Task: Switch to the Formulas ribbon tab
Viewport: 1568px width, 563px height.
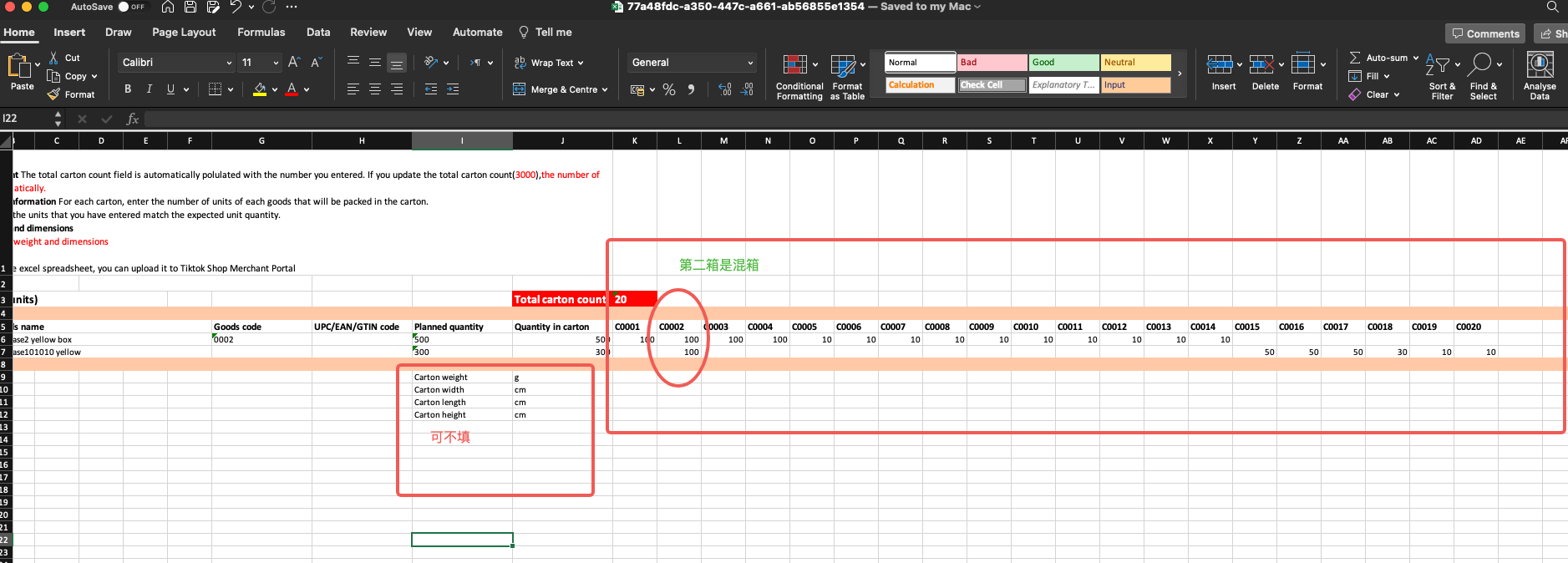Action: pyautogui.click(x=261, y=33)
